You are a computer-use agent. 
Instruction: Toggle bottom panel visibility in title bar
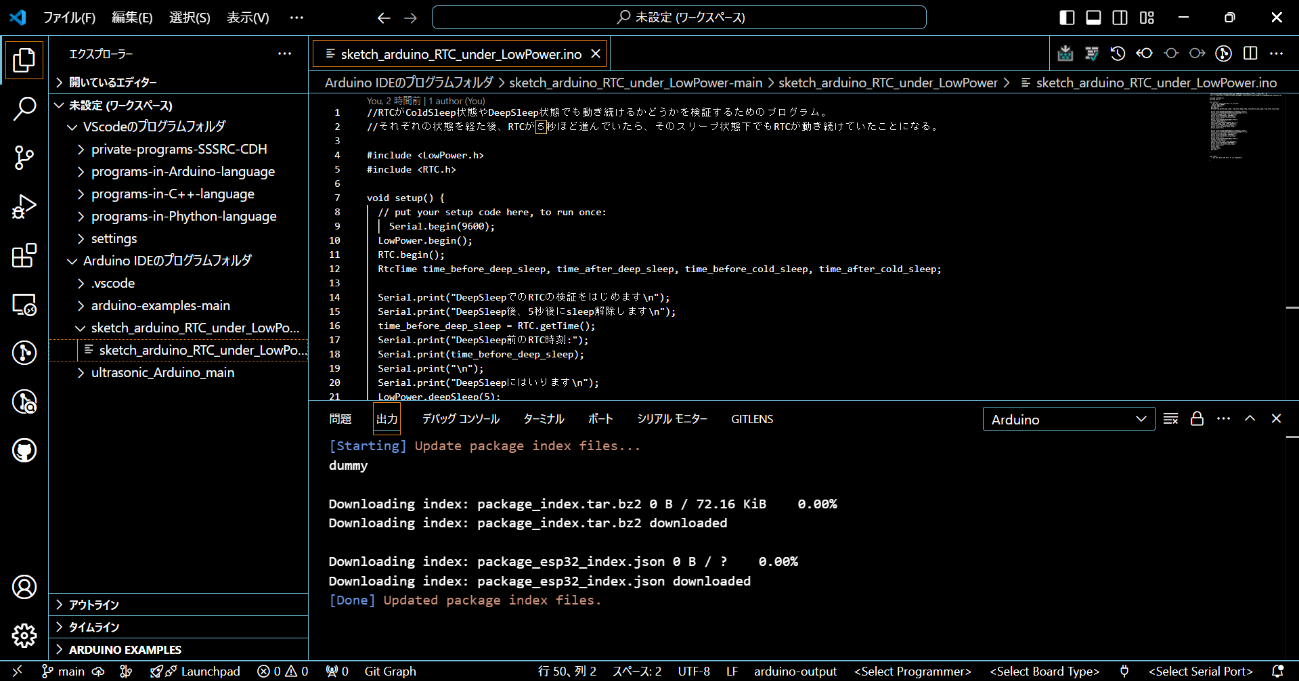[1094, 18]
